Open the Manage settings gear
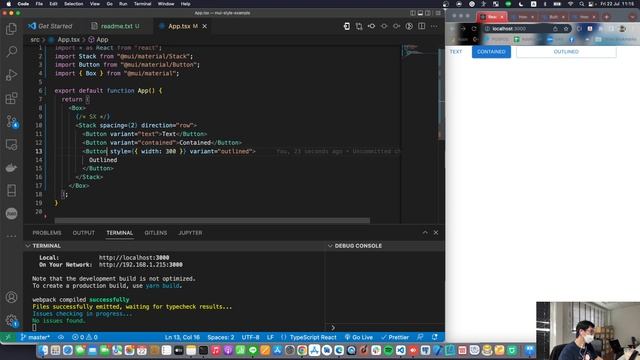The image size is (640, 360). click(x=11, y=320)
